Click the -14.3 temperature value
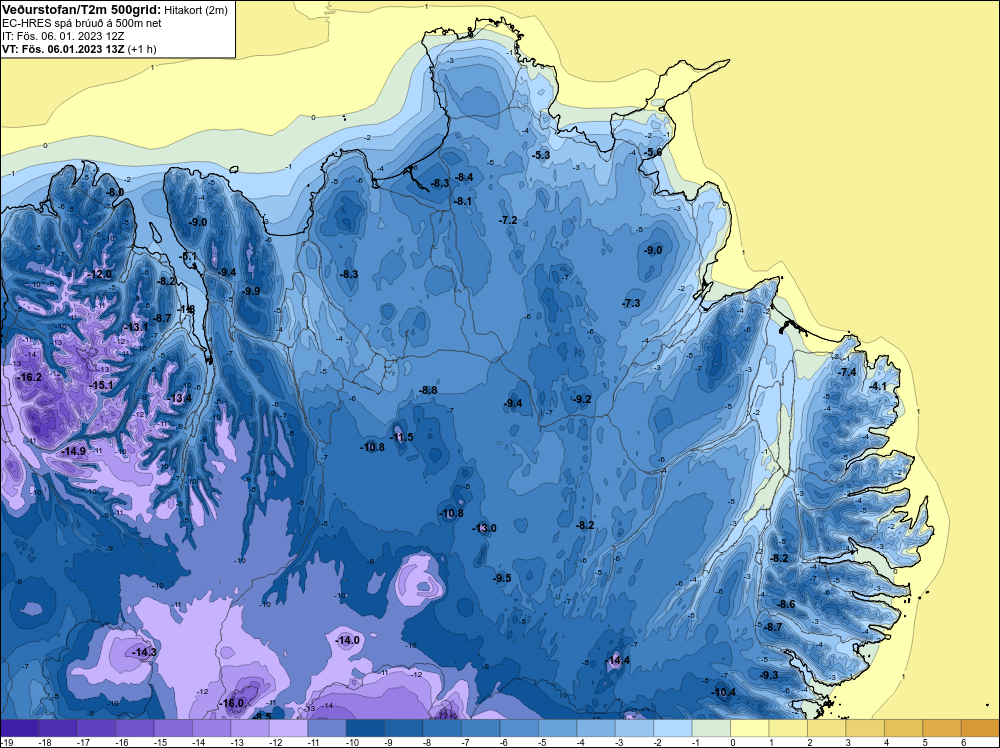Screen dimensions: 1000x748 (145, 652)
